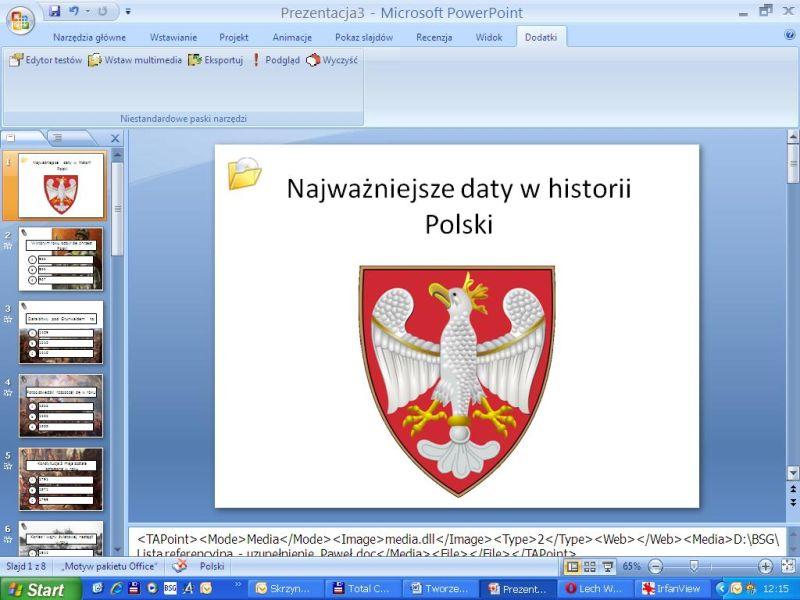Screen dimensions: 800x600
Task: Open Skrzyn... mail taskbar window
Action: point(286,589)
